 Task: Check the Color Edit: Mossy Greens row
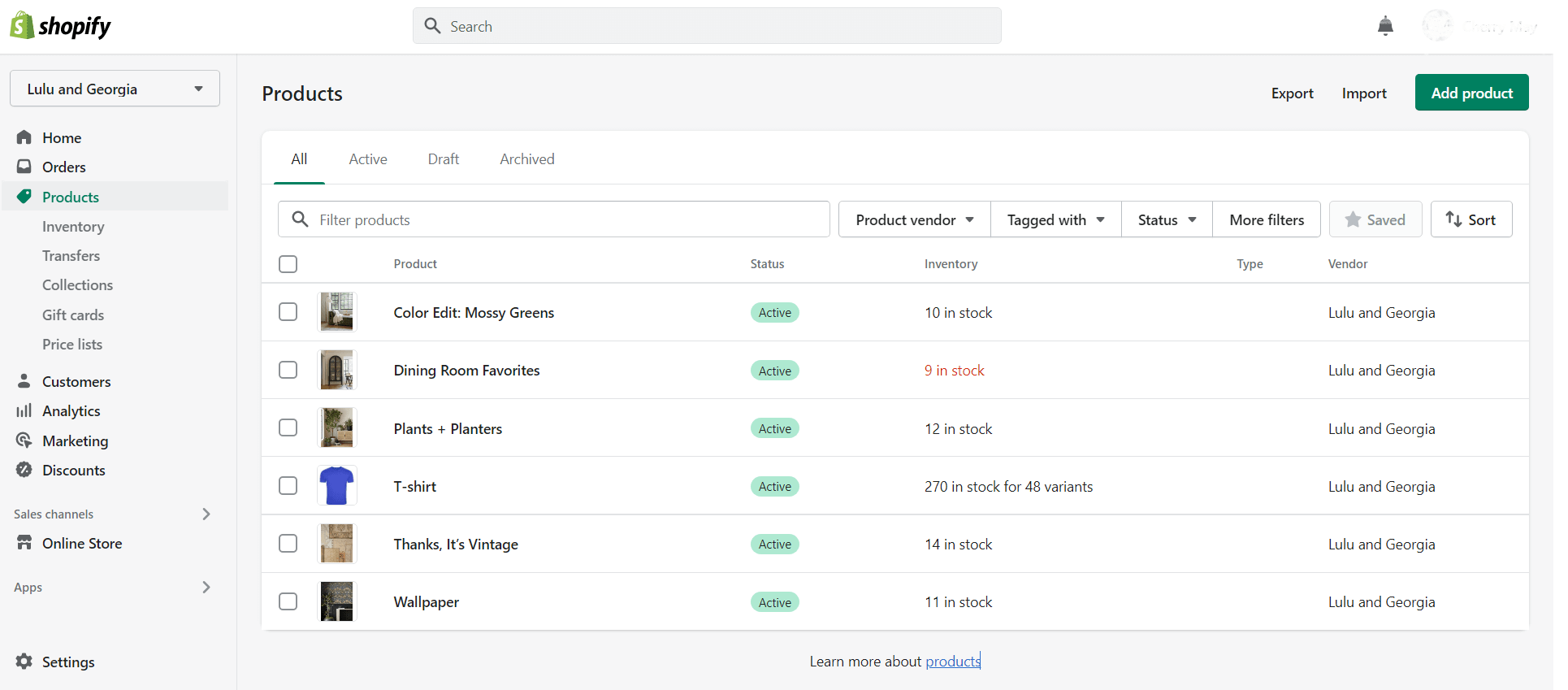pyautogui.click(x=288, y=312)
